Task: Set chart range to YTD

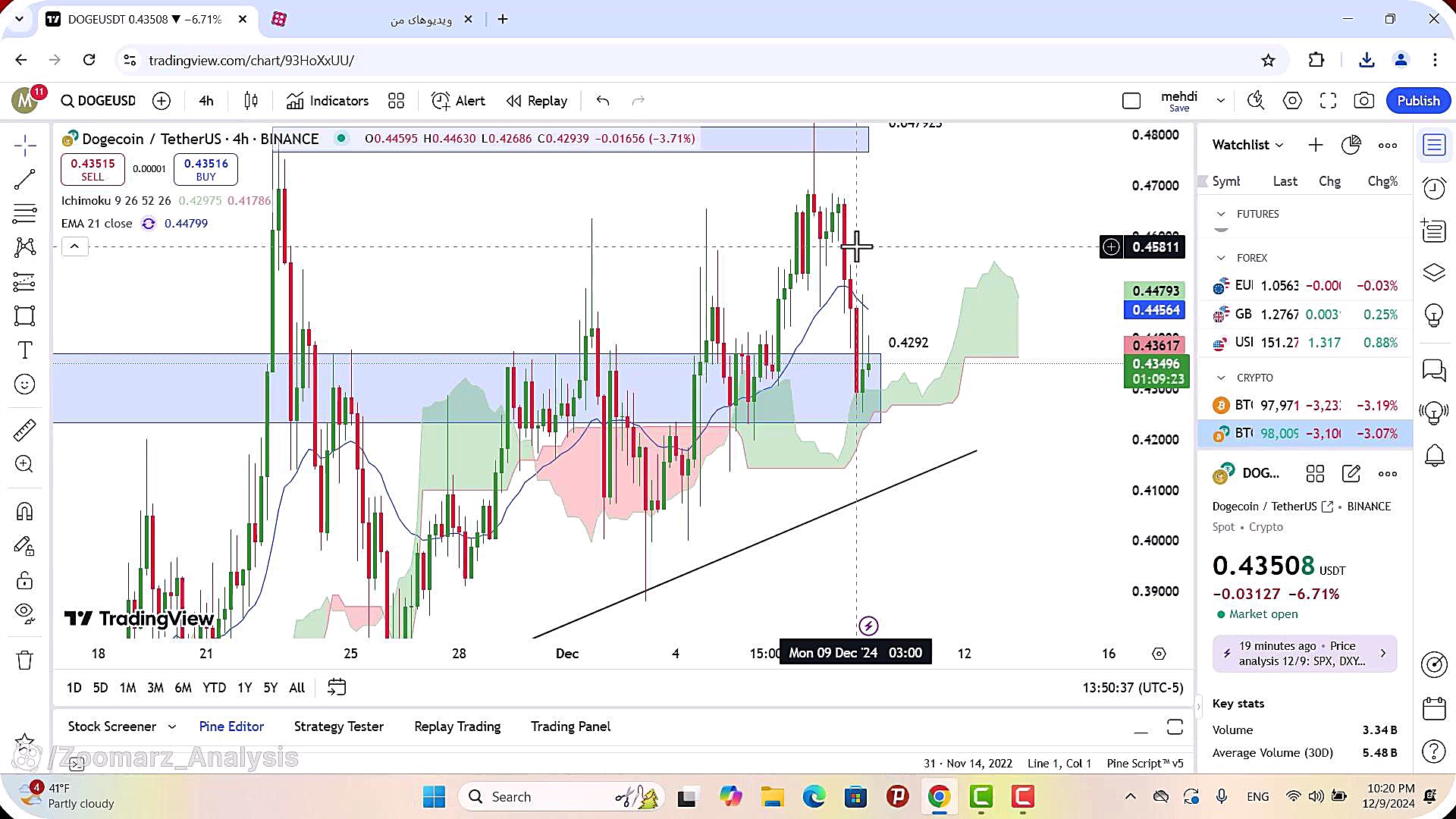Action: (214, 688)
